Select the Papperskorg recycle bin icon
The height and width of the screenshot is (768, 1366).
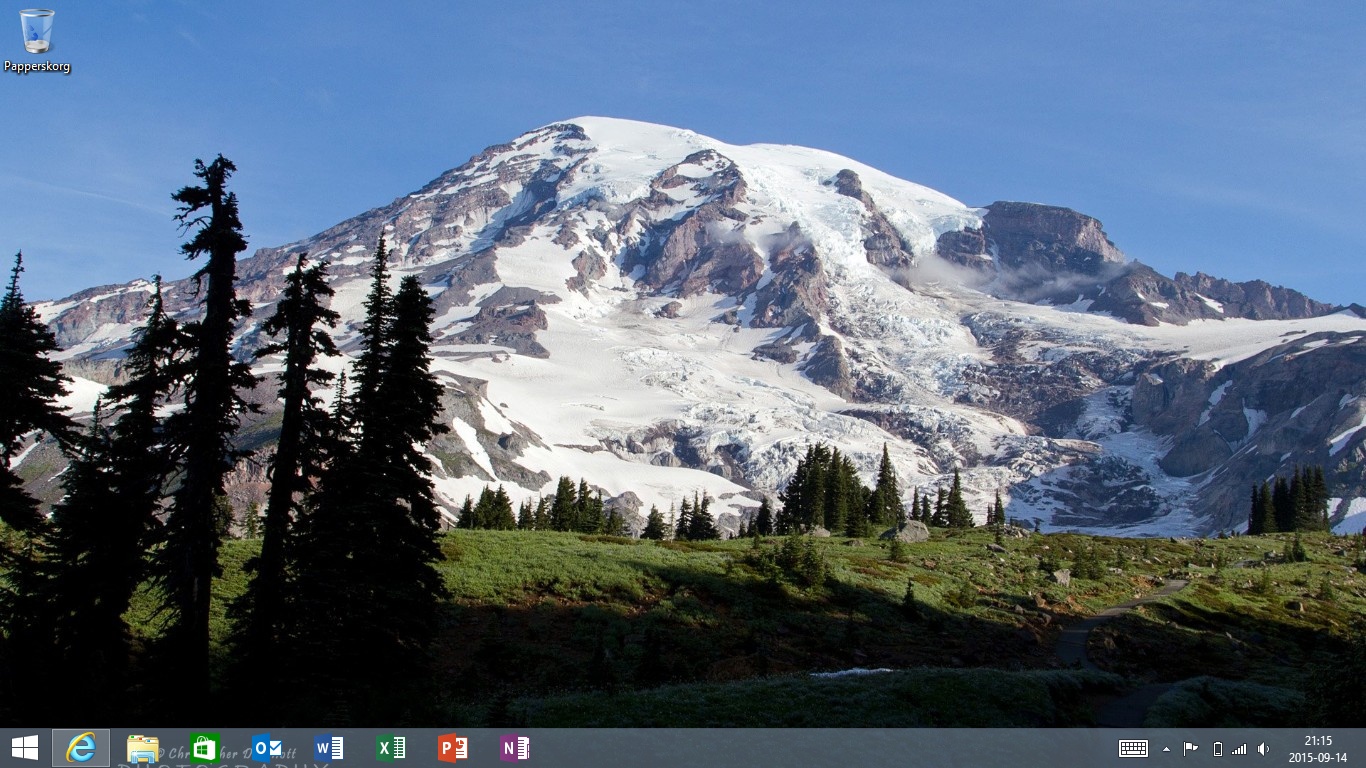37,31
